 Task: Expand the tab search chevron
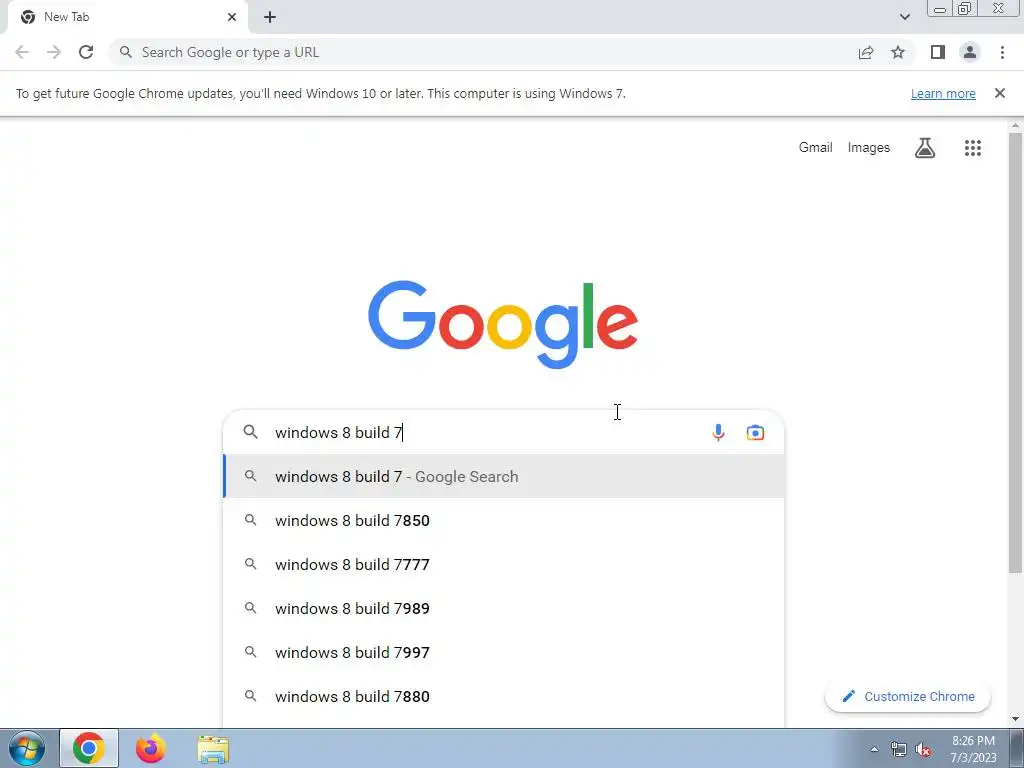click(904, 17)
